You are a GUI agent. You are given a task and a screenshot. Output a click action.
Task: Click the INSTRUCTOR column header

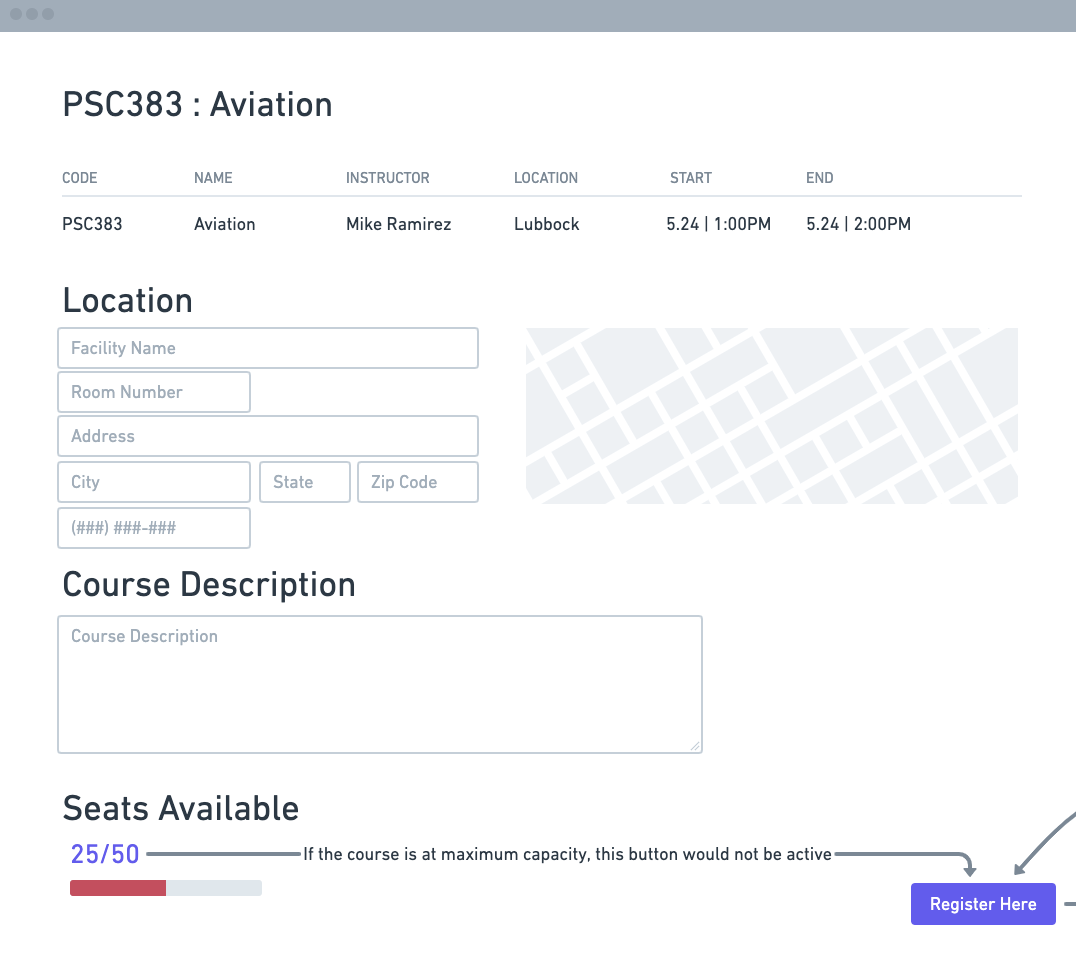click(387, 178)
